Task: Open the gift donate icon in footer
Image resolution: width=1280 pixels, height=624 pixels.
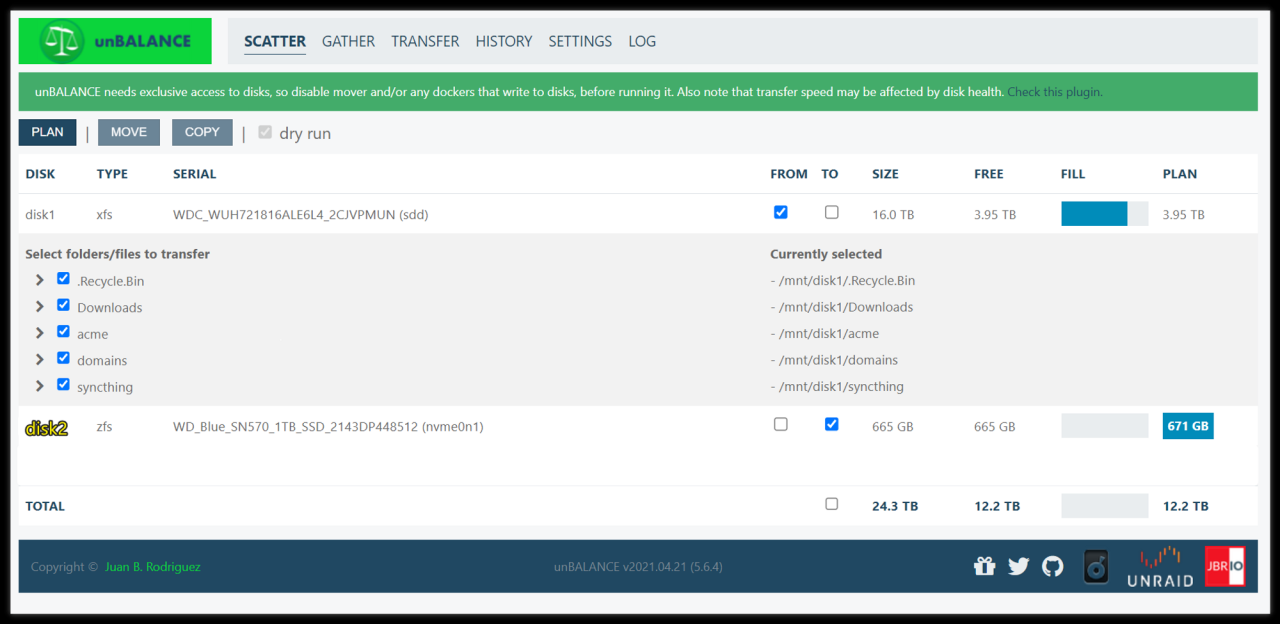Action: coord(984,567)
